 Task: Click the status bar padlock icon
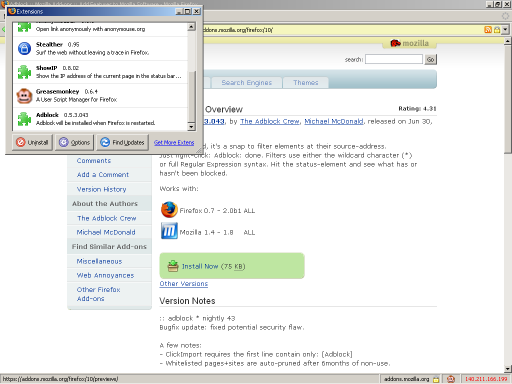[436, 379]
